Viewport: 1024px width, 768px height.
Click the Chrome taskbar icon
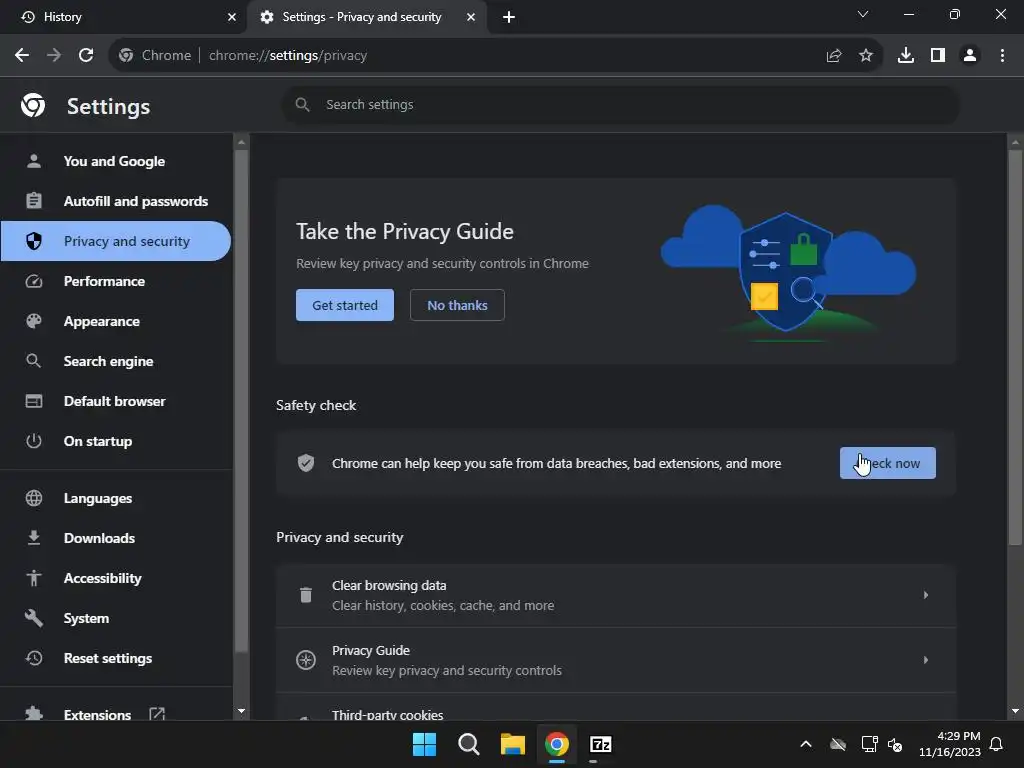557,744
